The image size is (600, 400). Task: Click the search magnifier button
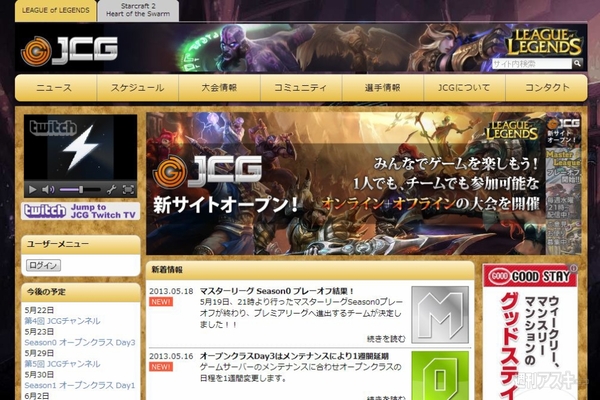(577, 64)
